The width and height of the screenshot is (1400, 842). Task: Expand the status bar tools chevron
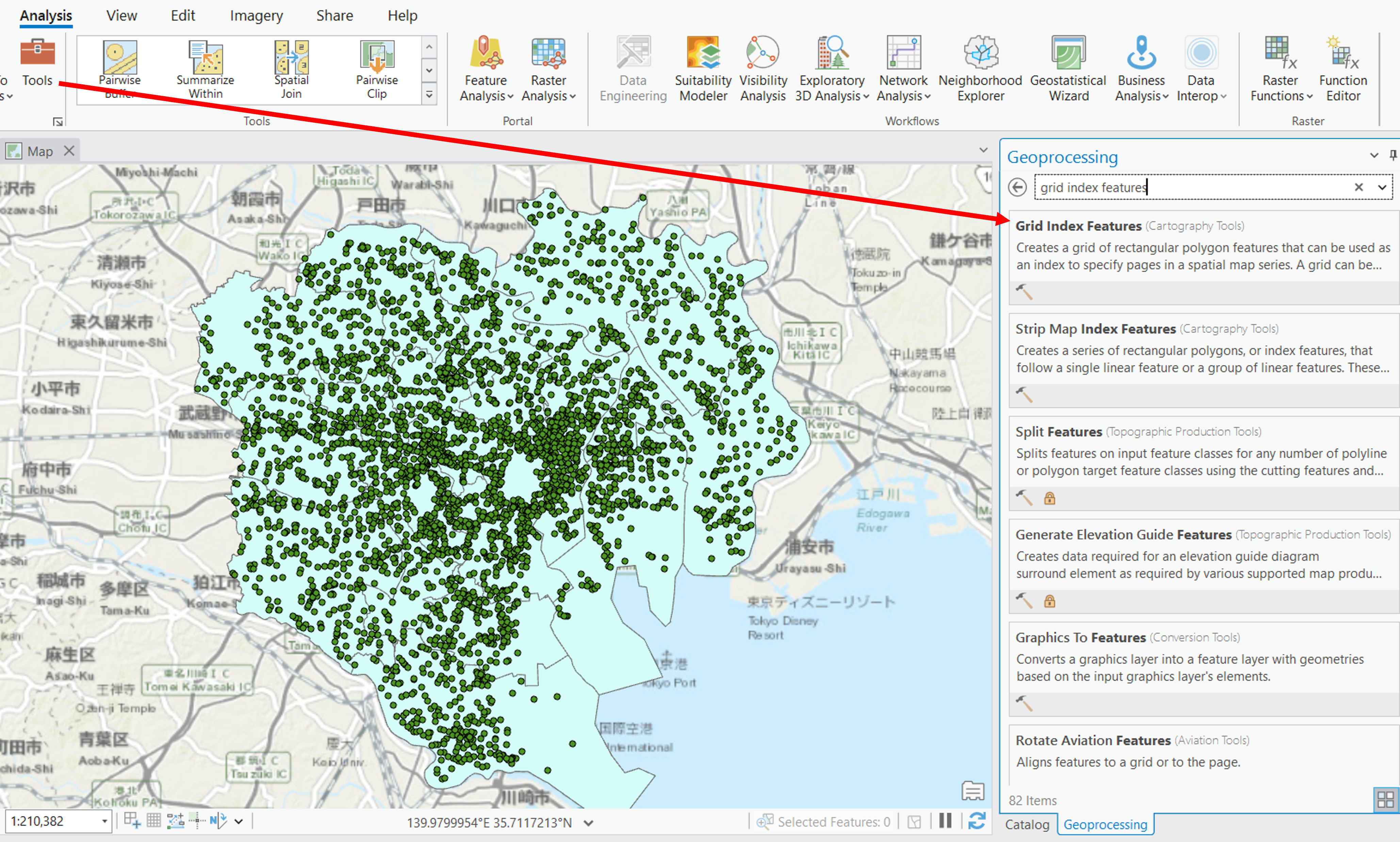coord(239,821)
